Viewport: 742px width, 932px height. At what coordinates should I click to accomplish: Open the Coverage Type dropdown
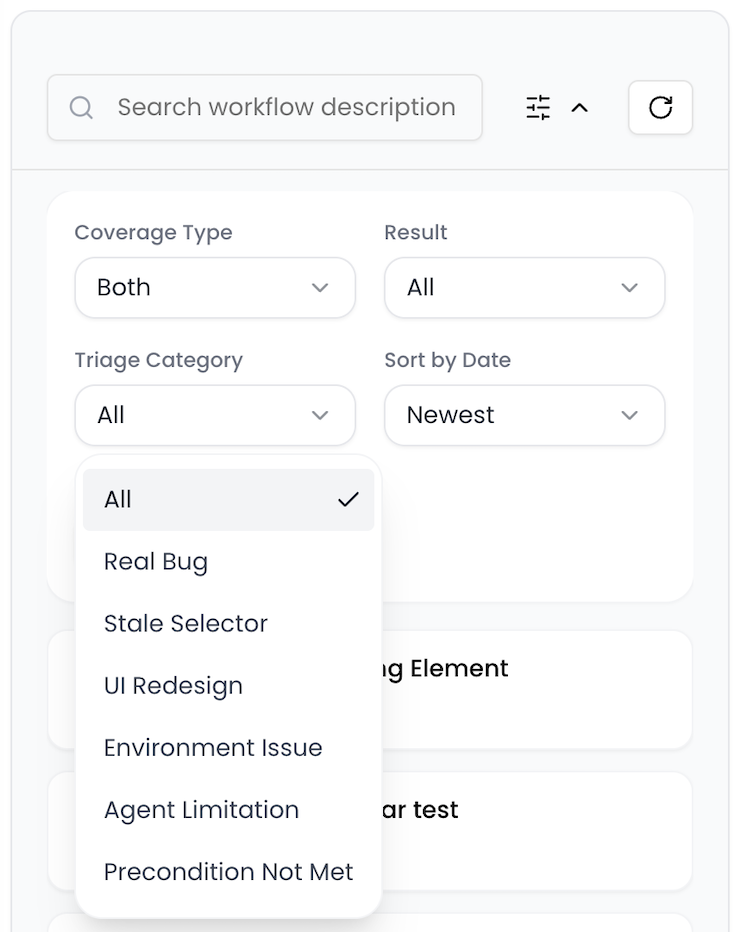[214, 288]
